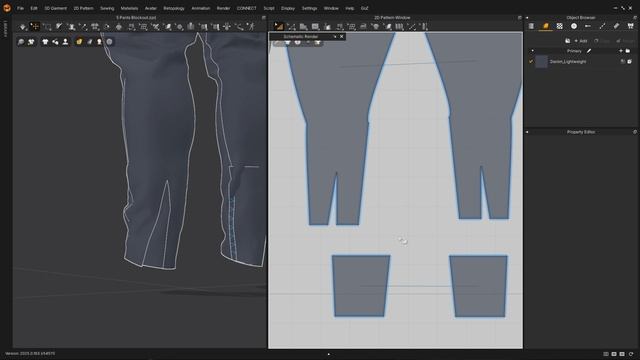Click the magnifier icon in 3D viewport sub-toolbar
Viewport: 640px width, 360px height.
pos(21,42)
